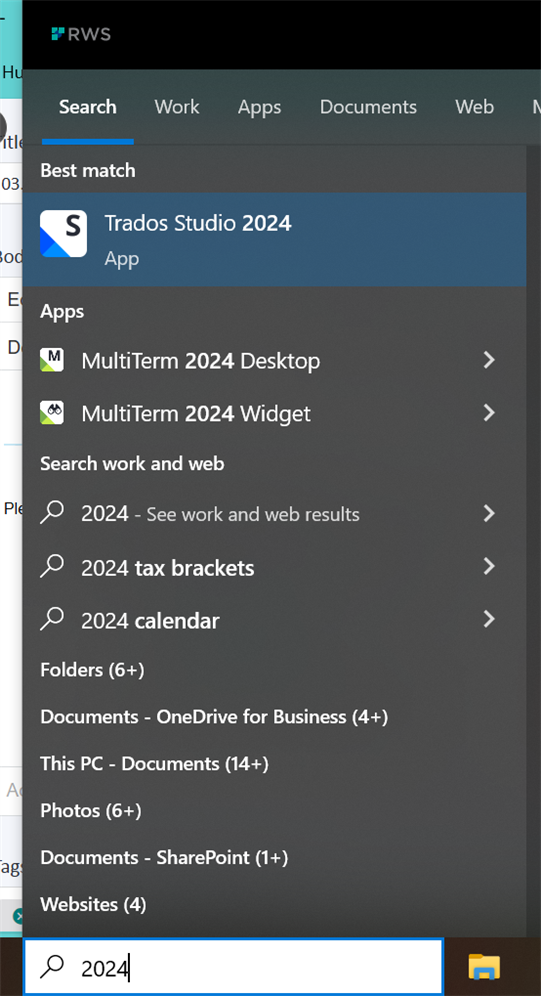541x996 pixels.
Task: Expand 2024 tax brackets suggestion chevron
Action: tap(489, 566)
